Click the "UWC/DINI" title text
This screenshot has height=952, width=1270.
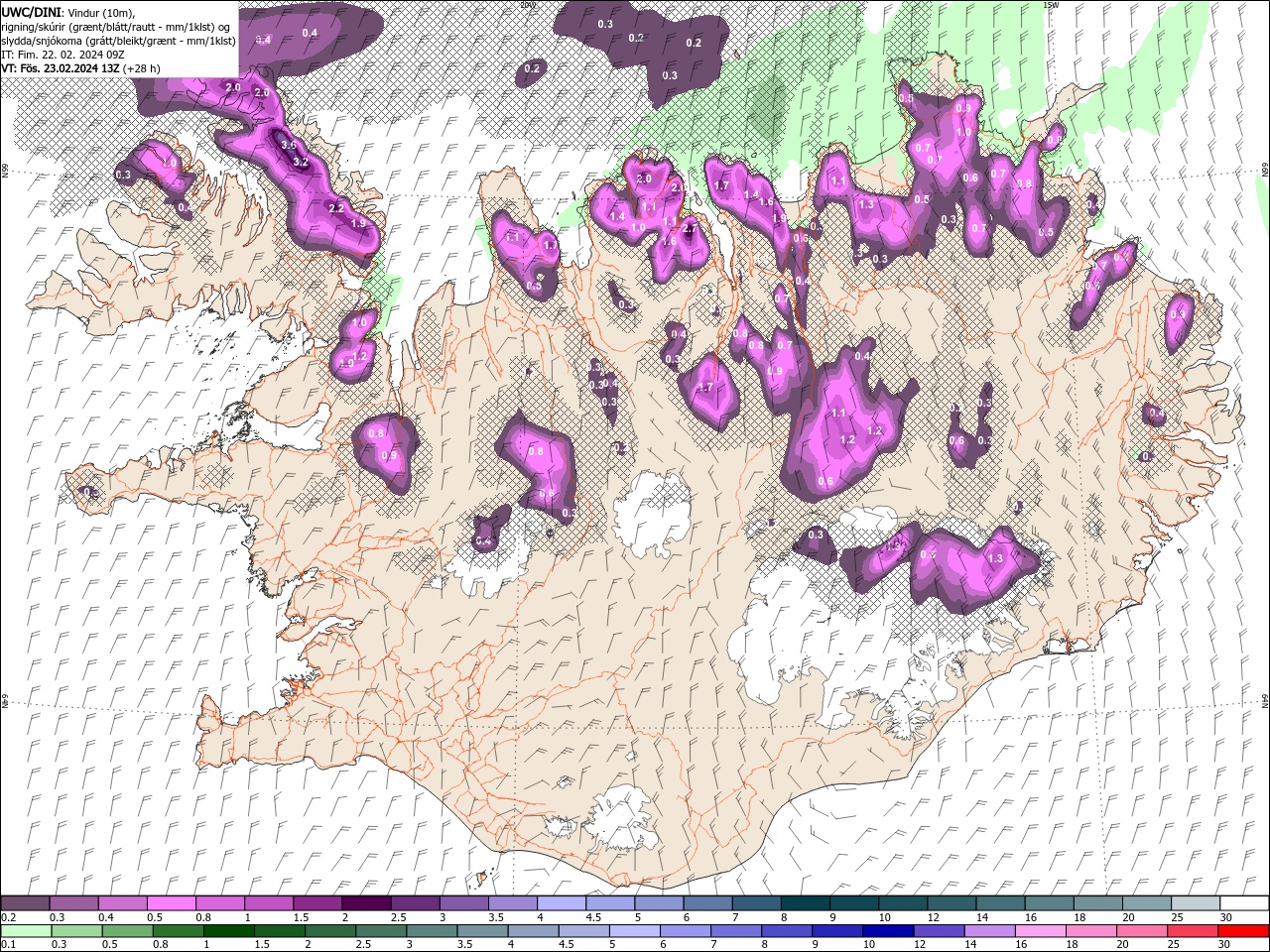click(x=29, y=11)
